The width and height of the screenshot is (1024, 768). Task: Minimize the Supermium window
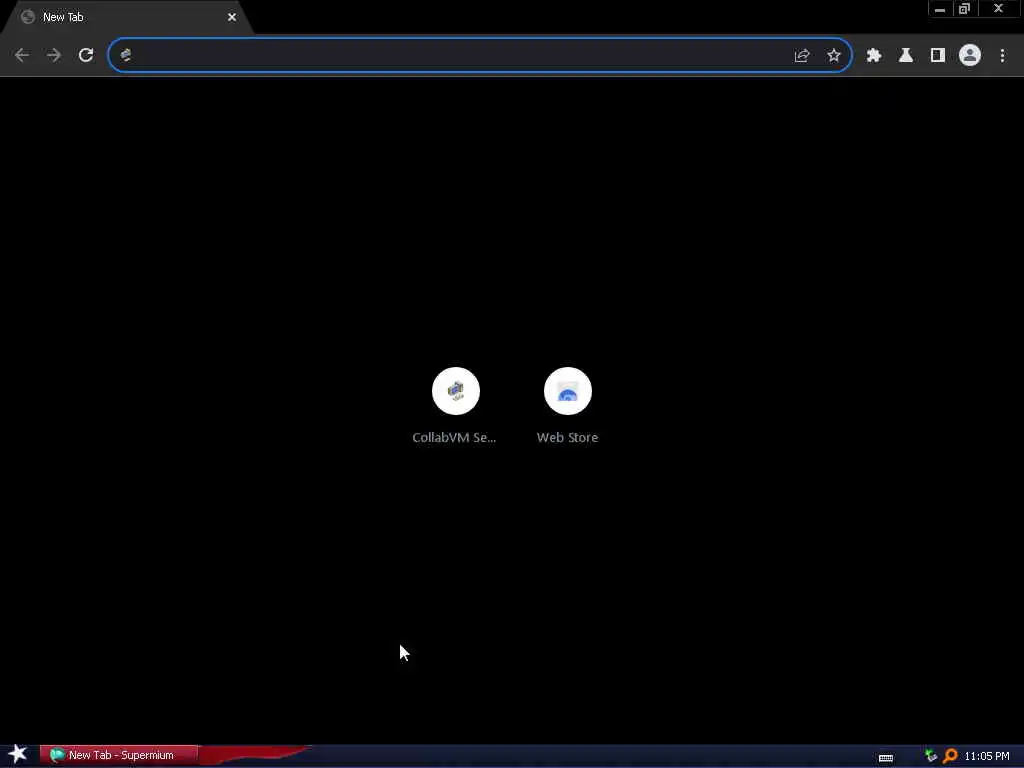(940, 9)
